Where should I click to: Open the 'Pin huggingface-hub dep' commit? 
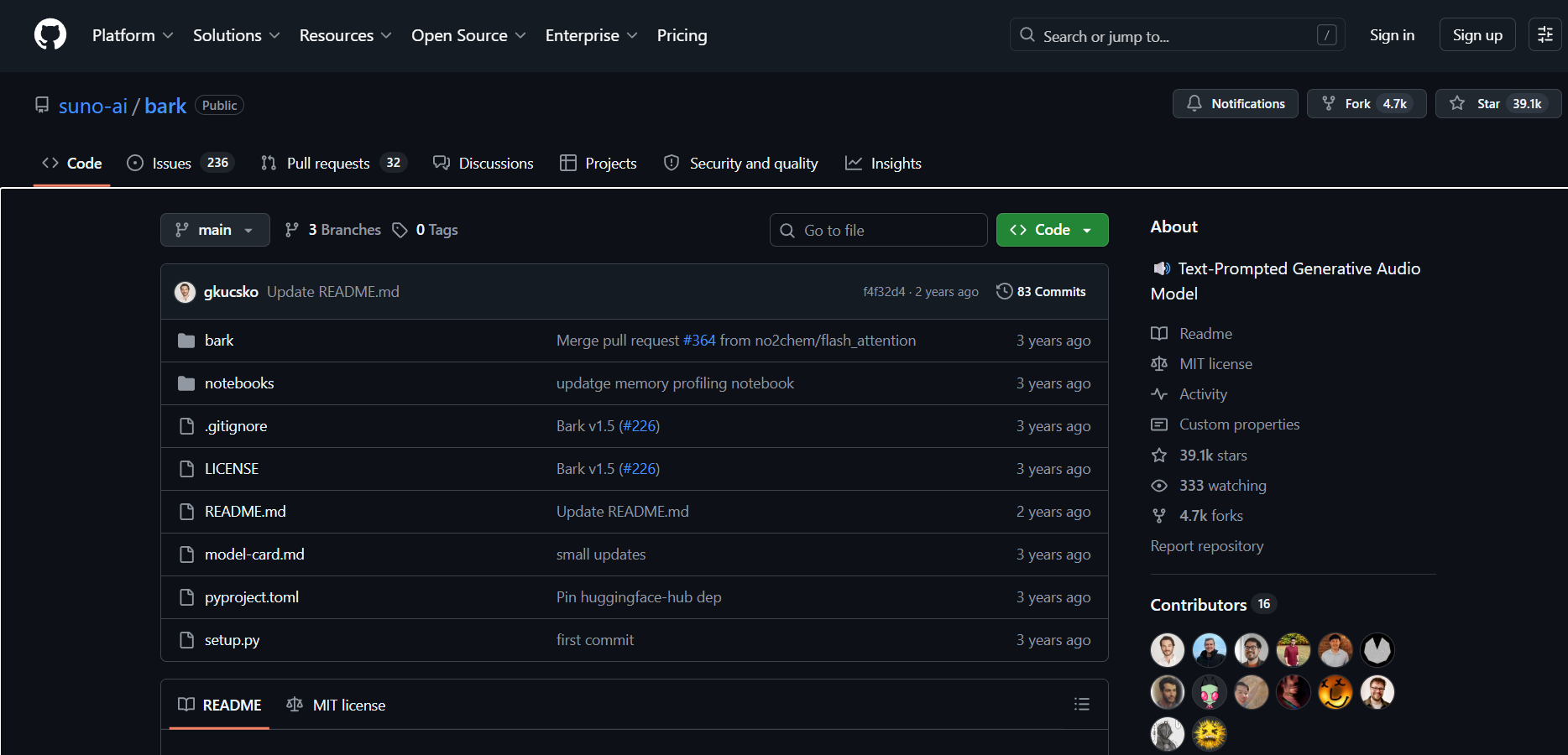(x=639, y=597)
